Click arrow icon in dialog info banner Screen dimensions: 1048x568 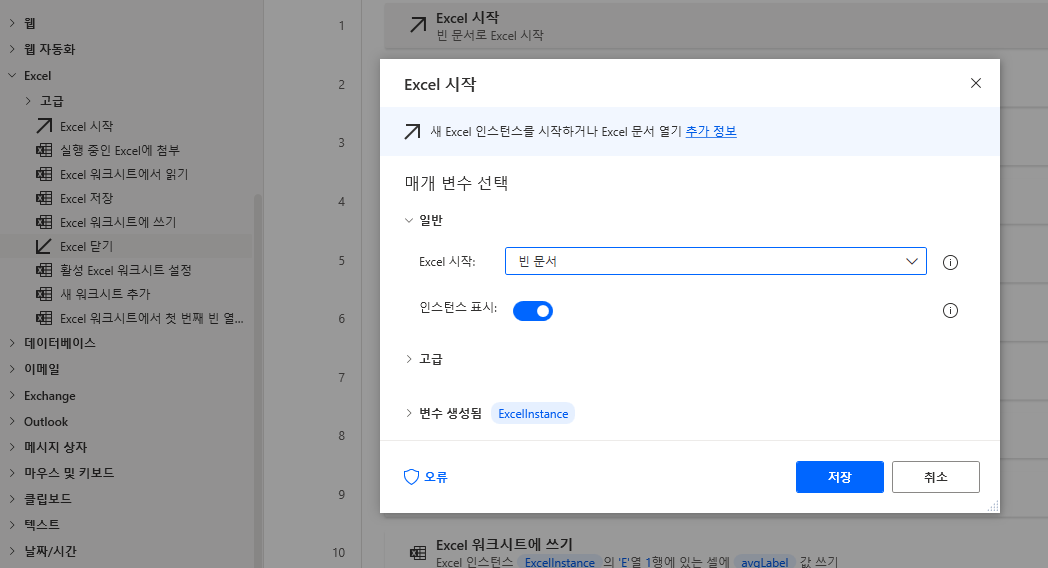point(412,131)
